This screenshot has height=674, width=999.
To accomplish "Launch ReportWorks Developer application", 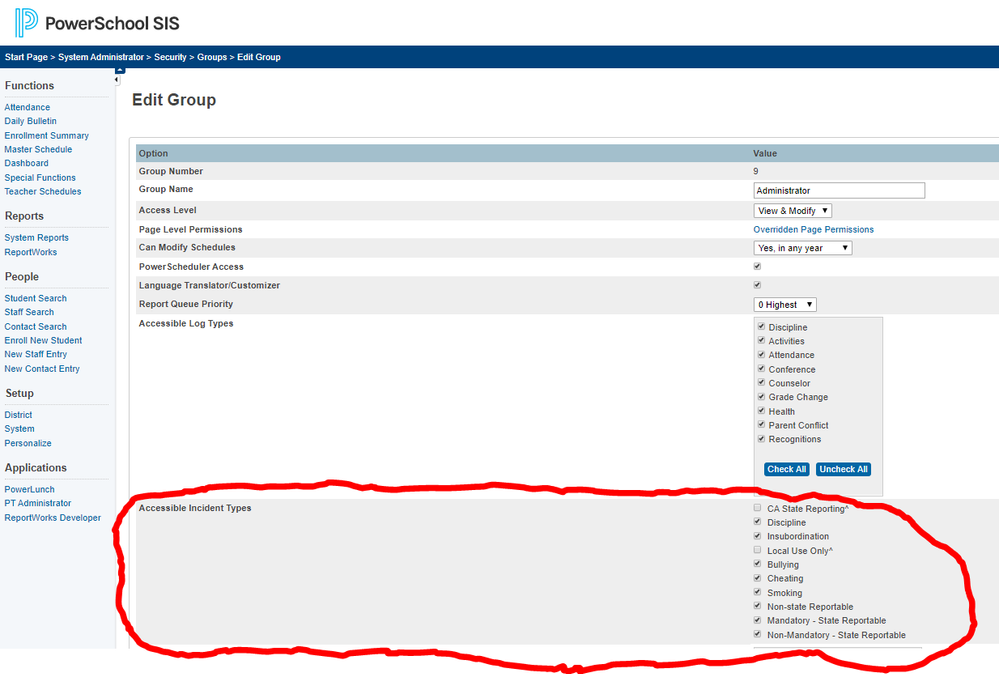I will [x=53, y=518].
